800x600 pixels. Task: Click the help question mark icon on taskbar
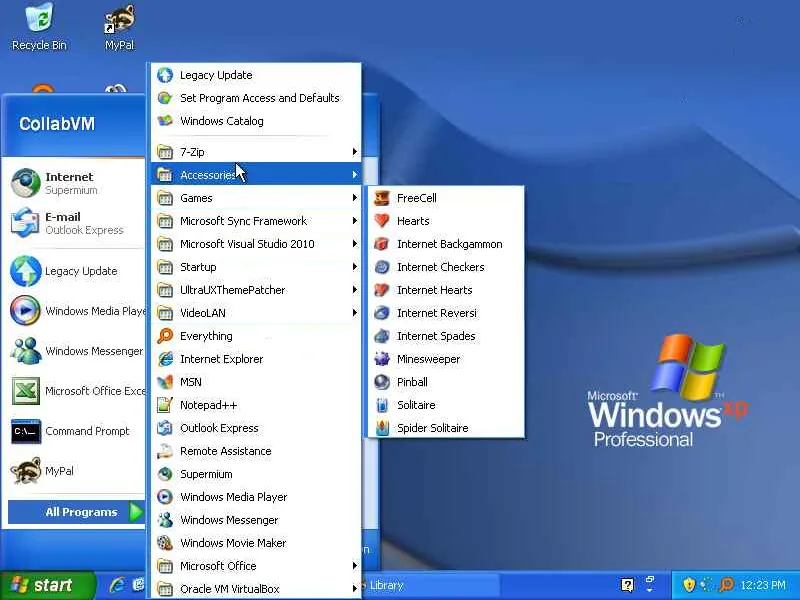point(627,585)
